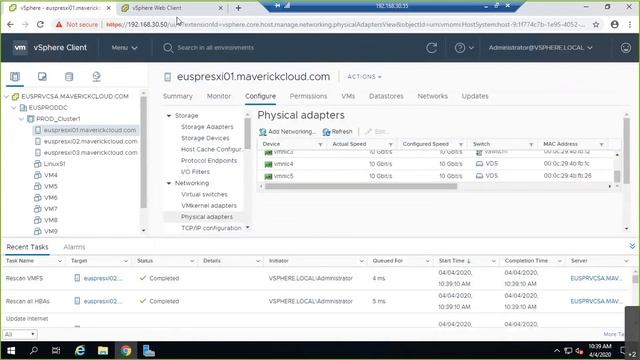Click the search magnifier icon in header
640x360 pixels.
click(x=168, y=48)
